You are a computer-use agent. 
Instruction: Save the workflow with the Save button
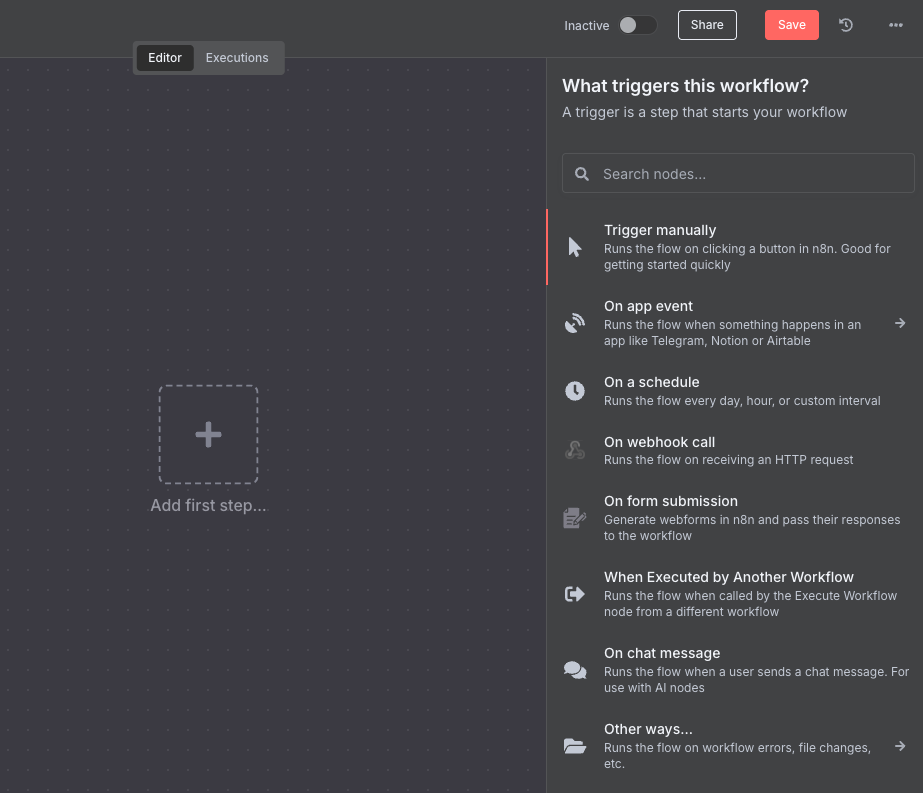pyautogui.click(x=791, y=25)
